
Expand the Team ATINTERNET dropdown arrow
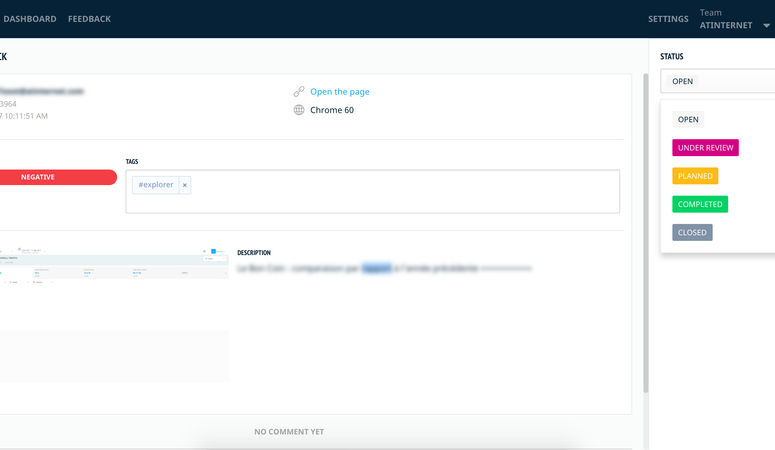tap(766, 26)
